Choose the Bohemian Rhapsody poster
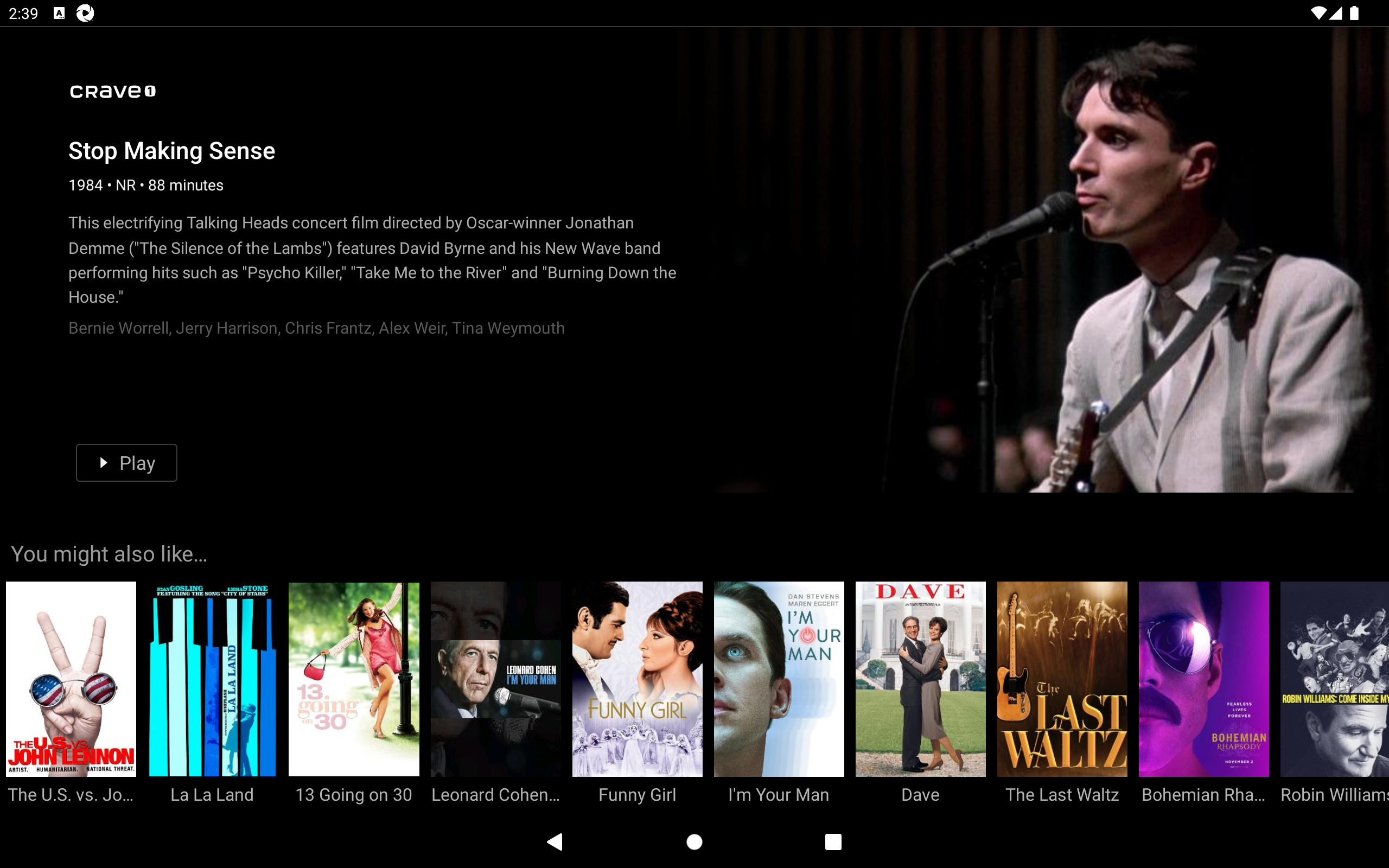 pyautogui.click(x=1203, y=679)
